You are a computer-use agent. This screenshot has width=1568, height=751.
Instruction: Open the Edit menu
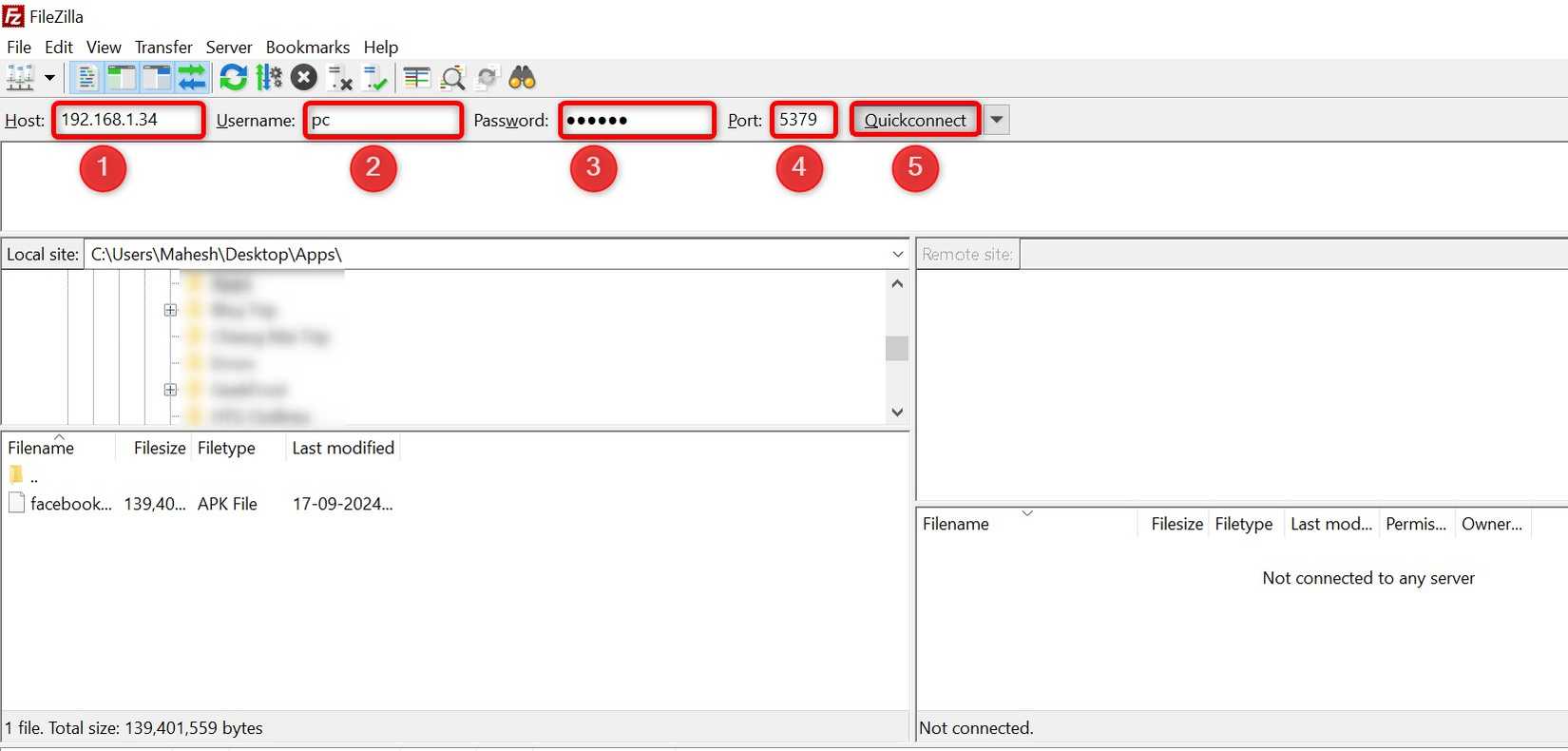coord(59,47)
